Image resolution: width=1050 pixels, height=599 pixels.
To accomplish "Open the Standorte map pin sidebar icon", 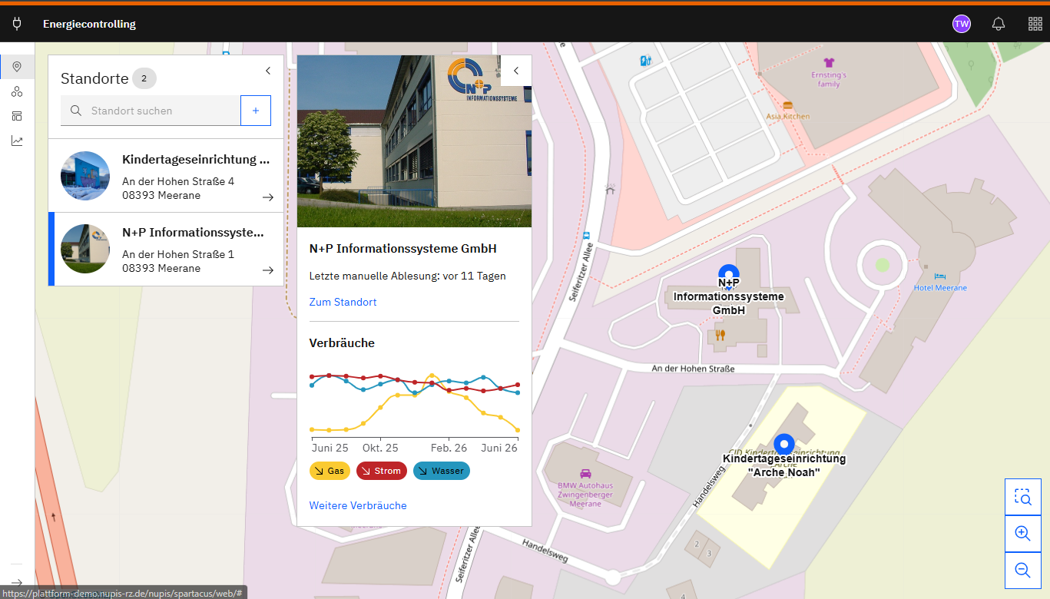I will [x=17, y=66].
